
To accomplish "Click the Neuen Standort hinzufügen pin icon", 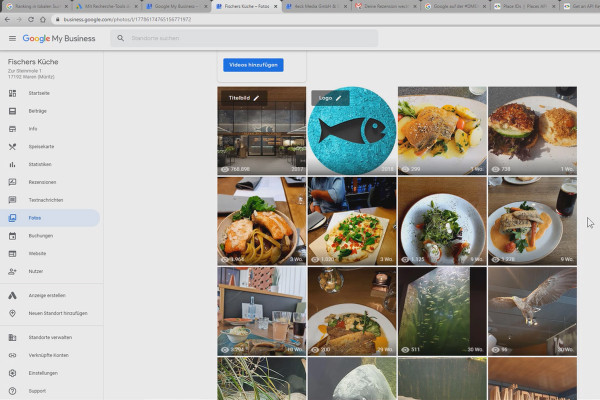I will (x=12, y=313).
